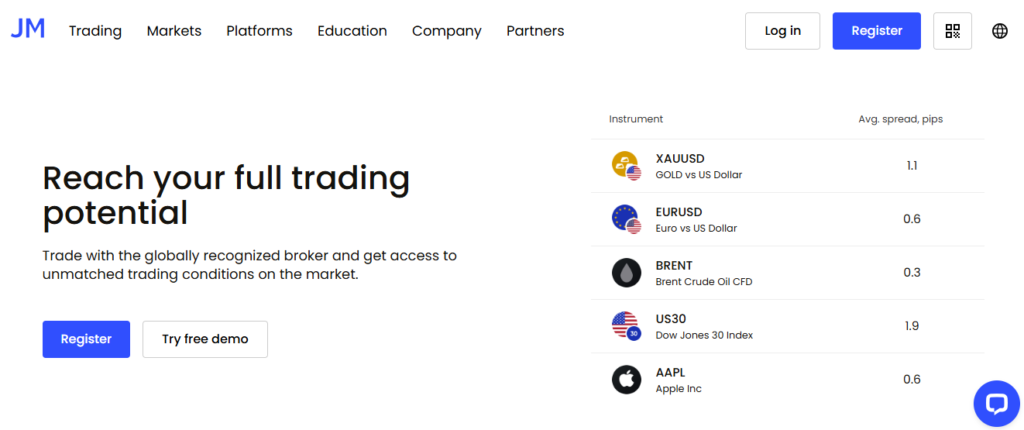Click the EURUSD euro flag icon
This screenshot has height=430, width=1024.
click(626, 219)
